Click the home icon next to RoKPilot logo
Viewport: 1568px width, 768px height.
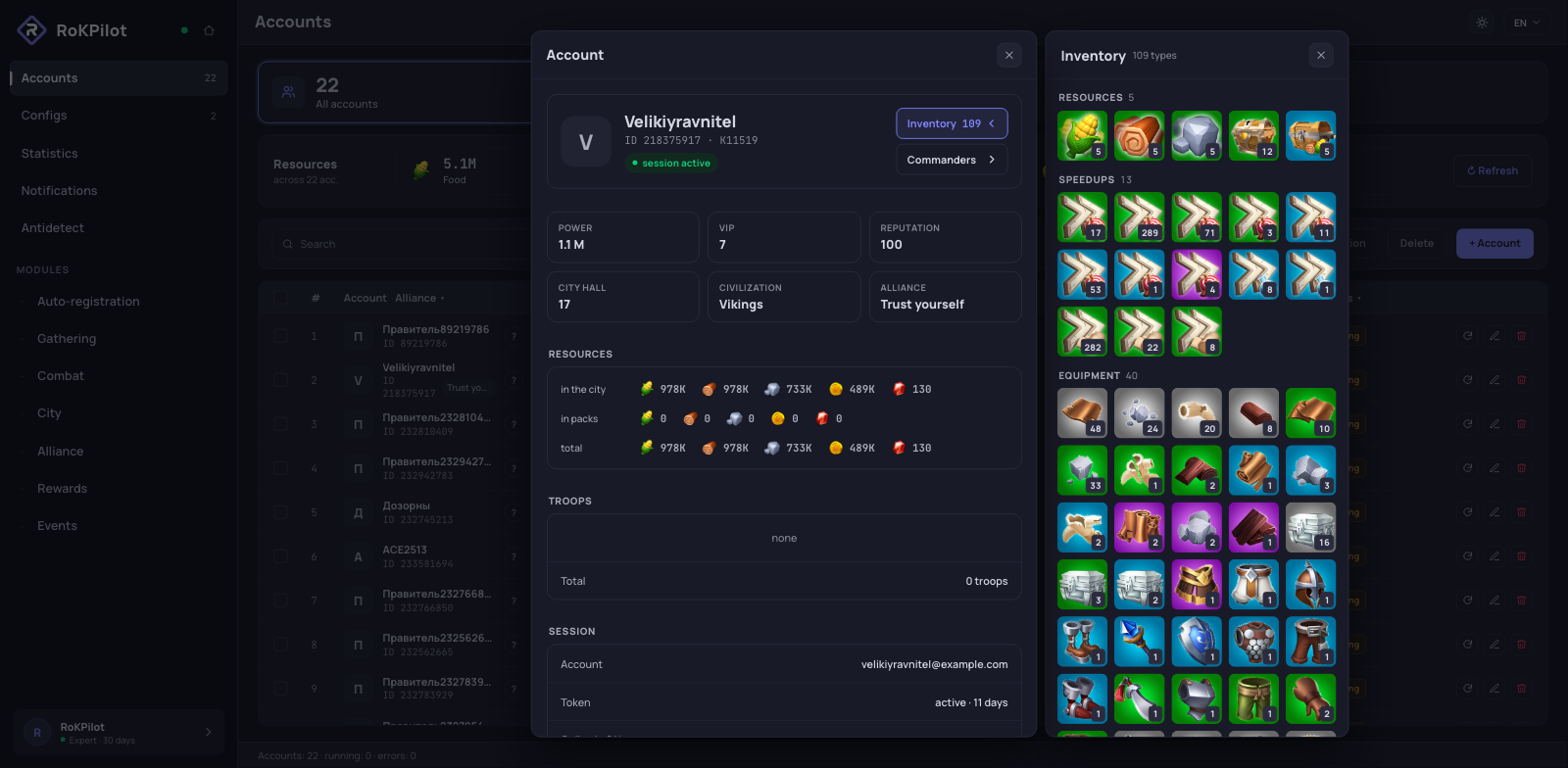(x=209, y=30)
